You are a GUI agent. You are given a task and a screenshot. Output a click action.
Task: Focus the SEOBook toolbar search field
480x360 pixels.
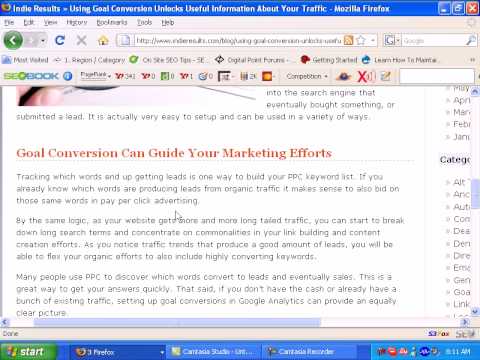[437, 76]
